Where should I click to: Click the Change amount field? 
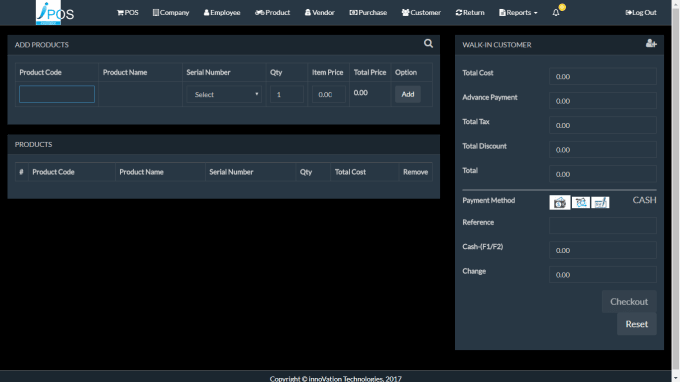pyautogui.click(x=603, y=274)
